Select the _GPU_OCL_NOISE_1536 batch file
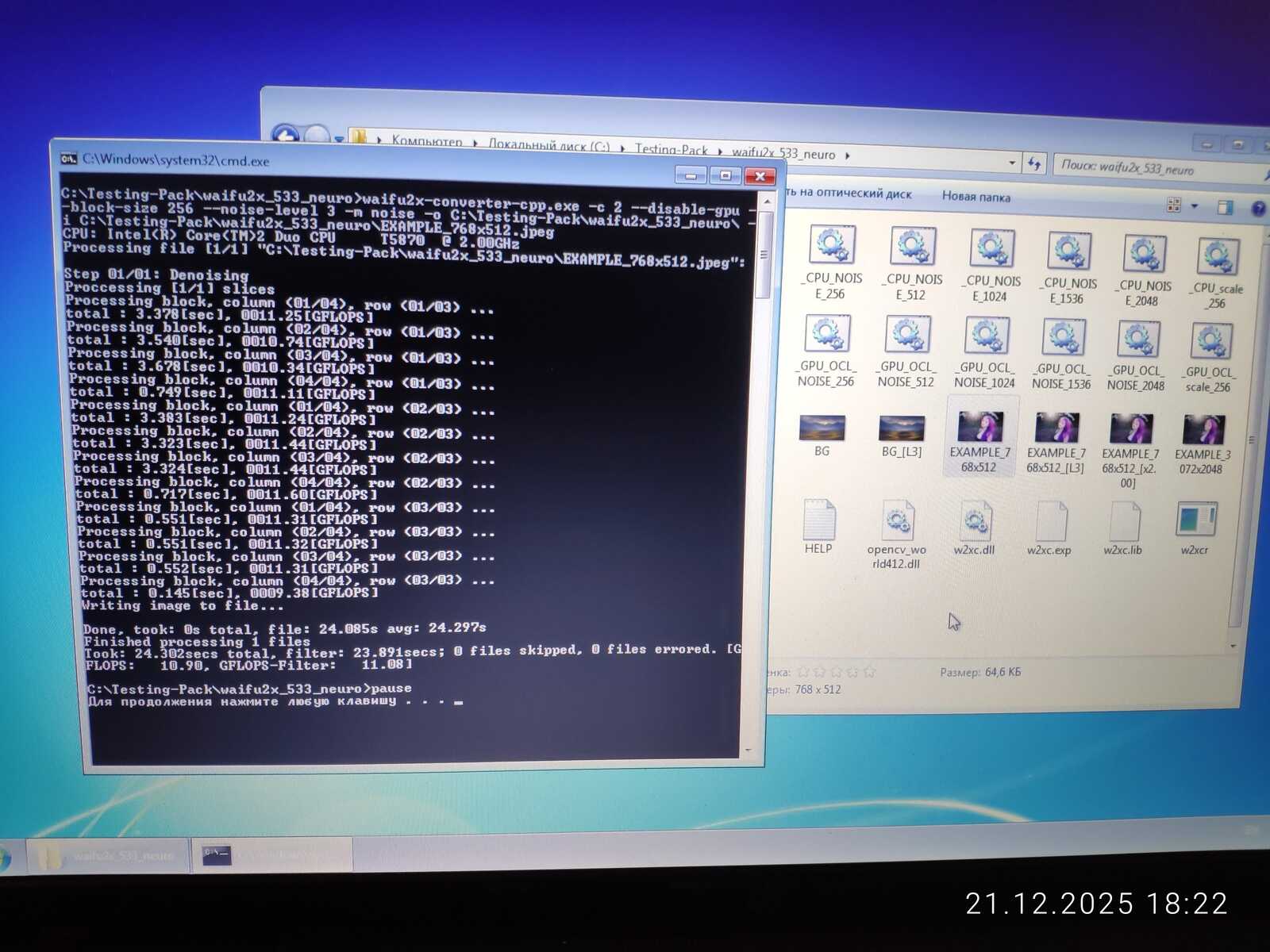The image size is (1270, 952). coord(1062,355)
